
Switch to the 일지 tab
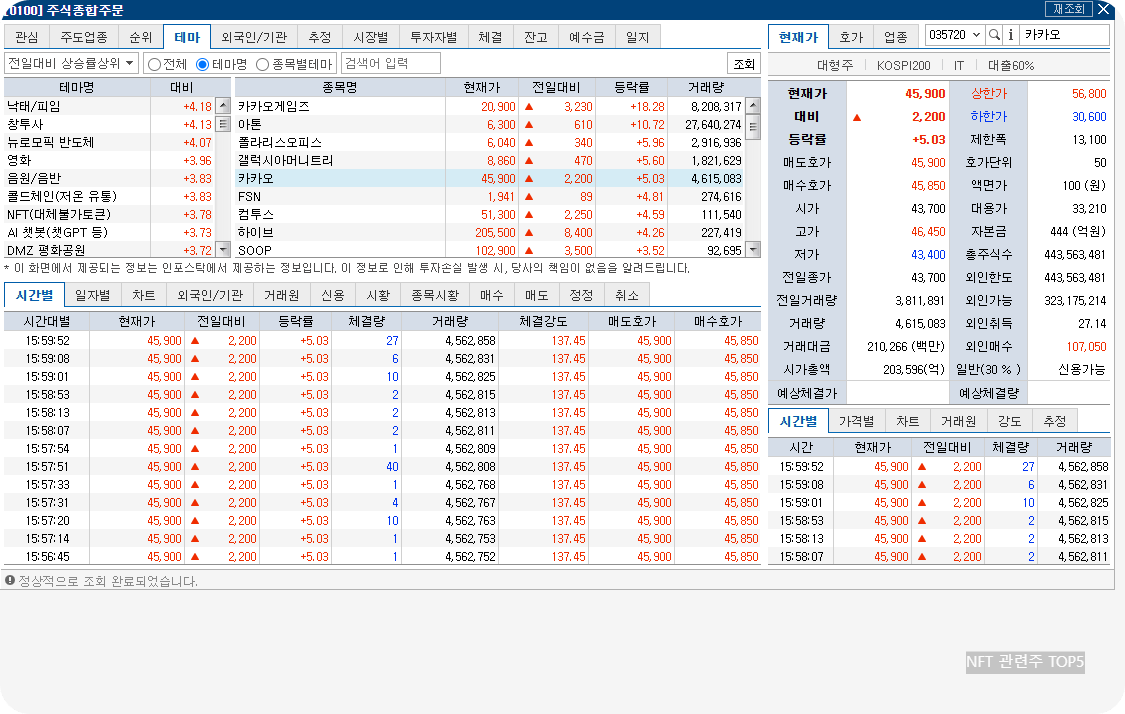point(637,37)
